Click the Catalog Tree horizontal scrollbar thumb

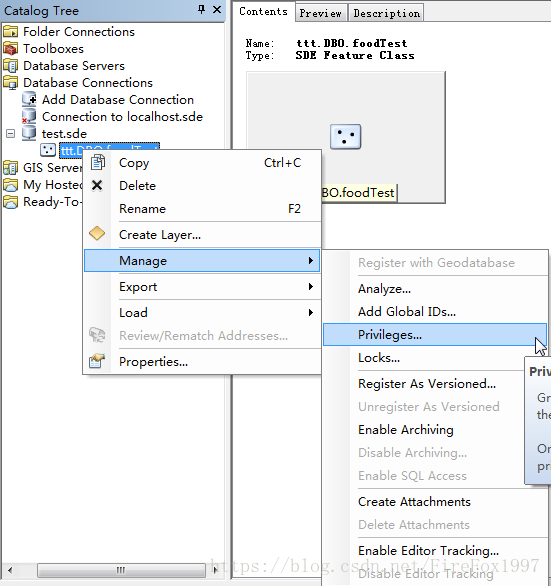pos(121,570)
